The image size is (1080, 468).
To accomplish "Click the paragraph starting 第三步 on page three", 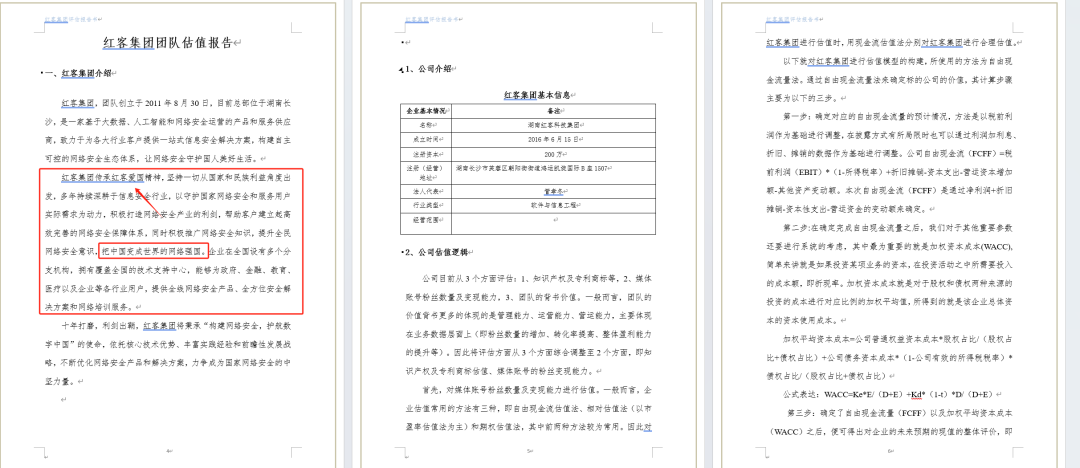I will point(892,422).
